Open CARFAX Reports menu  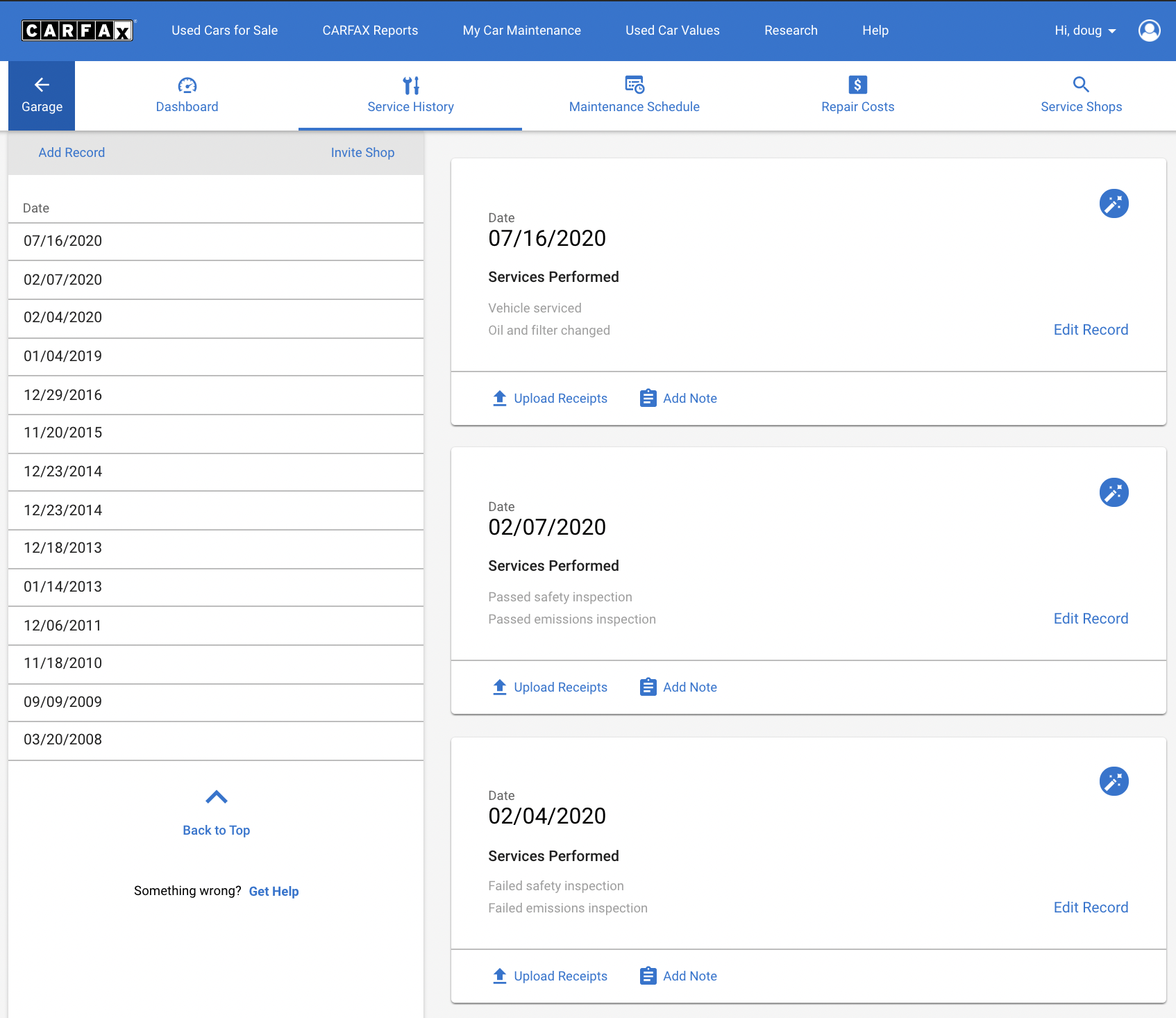(x=370, y=31)
